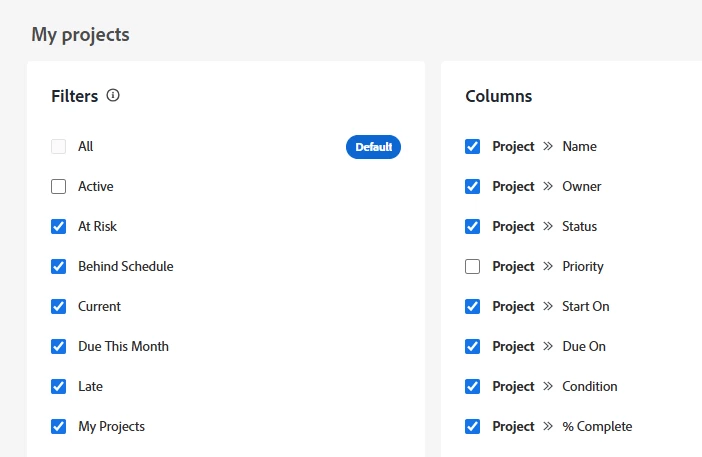
Task: Uncheck the Project Owner column
Action: (472, 186)
